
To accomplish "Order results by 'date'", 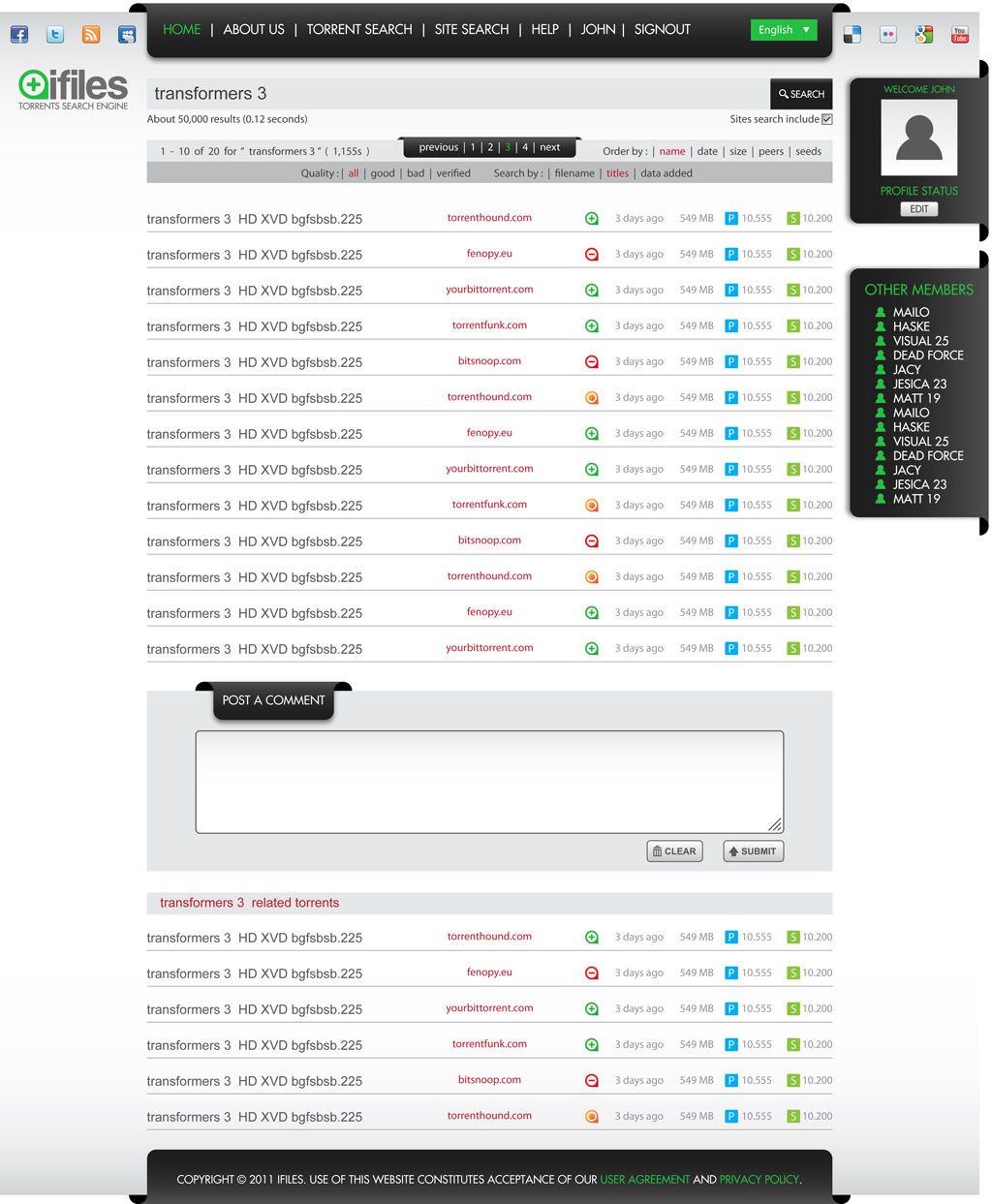I will coord(708,151).
